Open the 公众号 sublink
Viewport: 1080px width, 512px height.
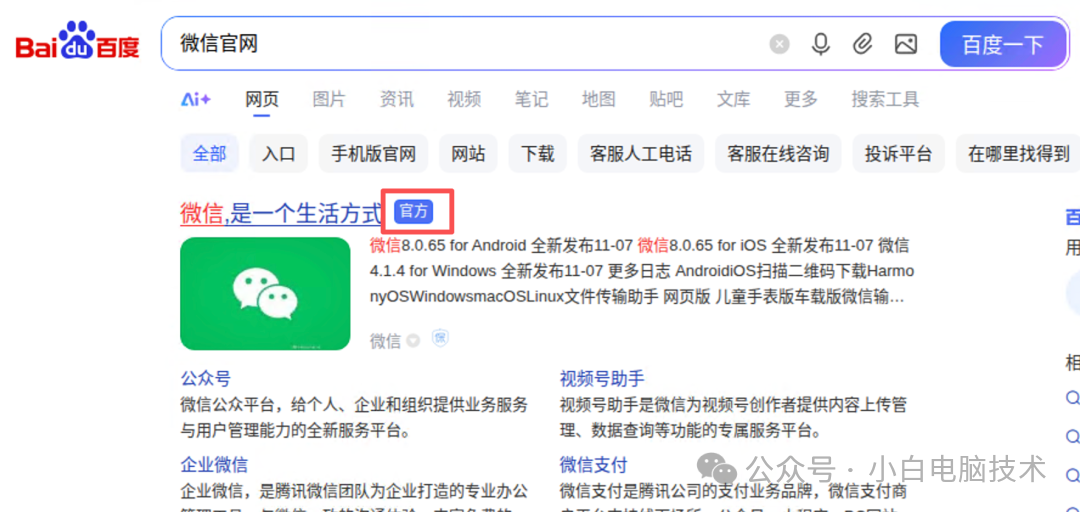tap(205, 378)
